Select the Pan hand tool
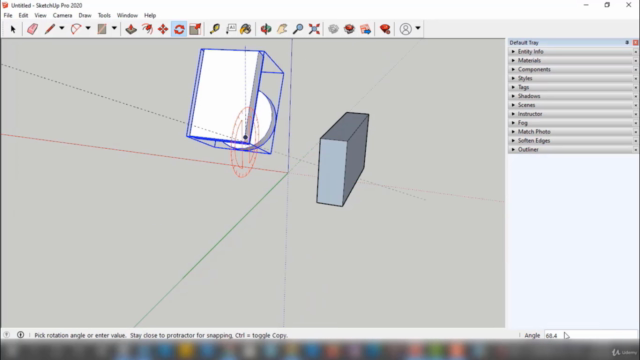 tap(282, 29)
